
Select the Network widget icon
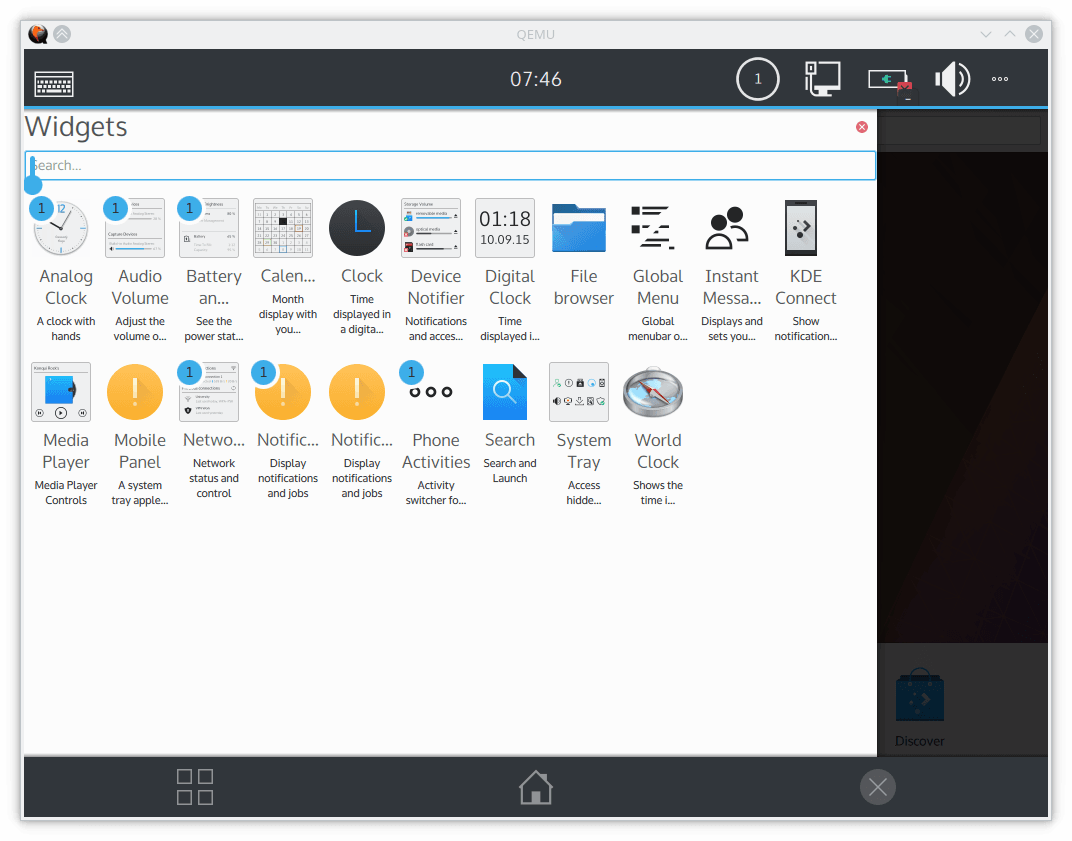point(209,392)
